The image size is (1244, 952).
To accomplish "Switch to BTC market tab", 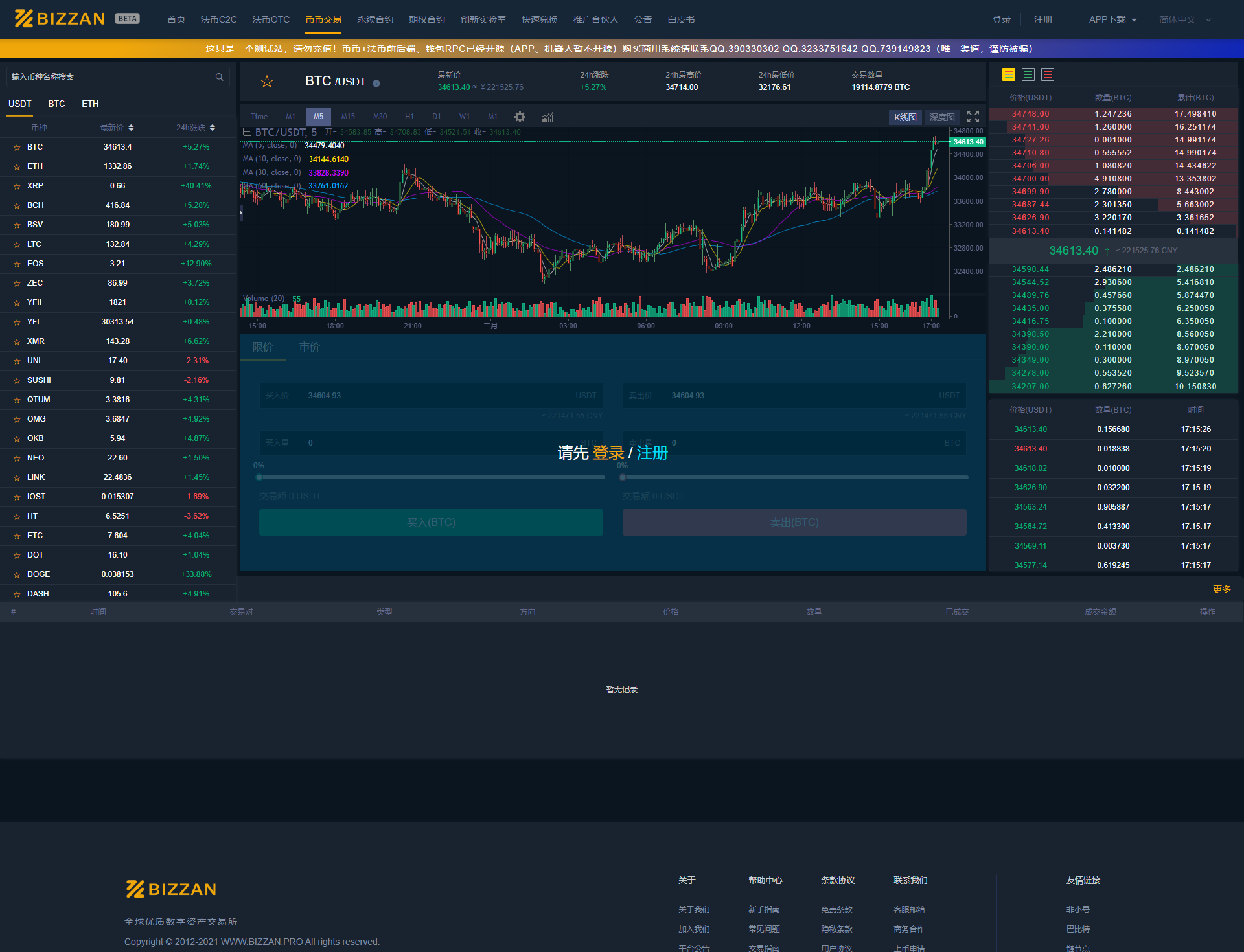I will tap(56, 104).
